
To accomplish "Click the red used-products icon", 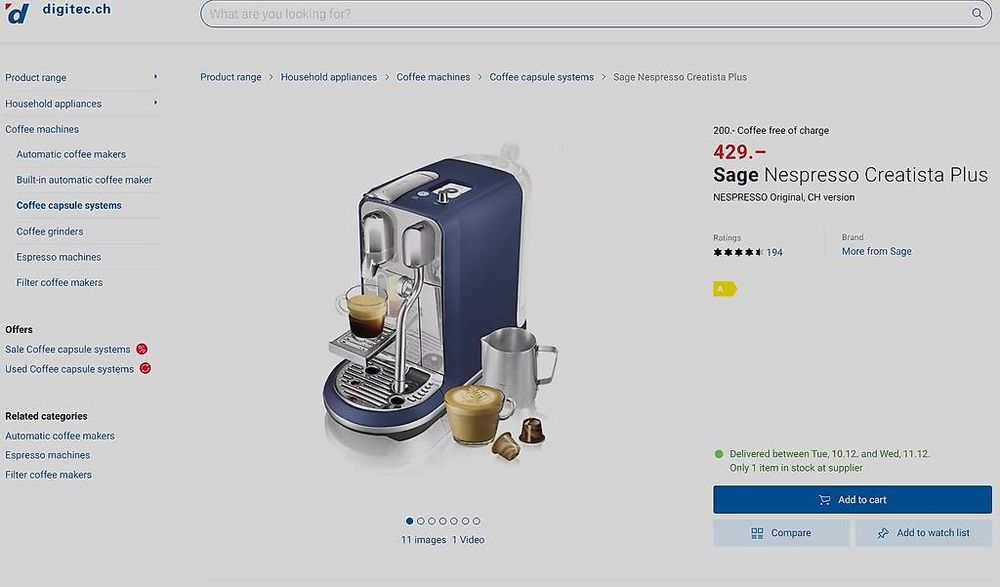I will point(145,368).
